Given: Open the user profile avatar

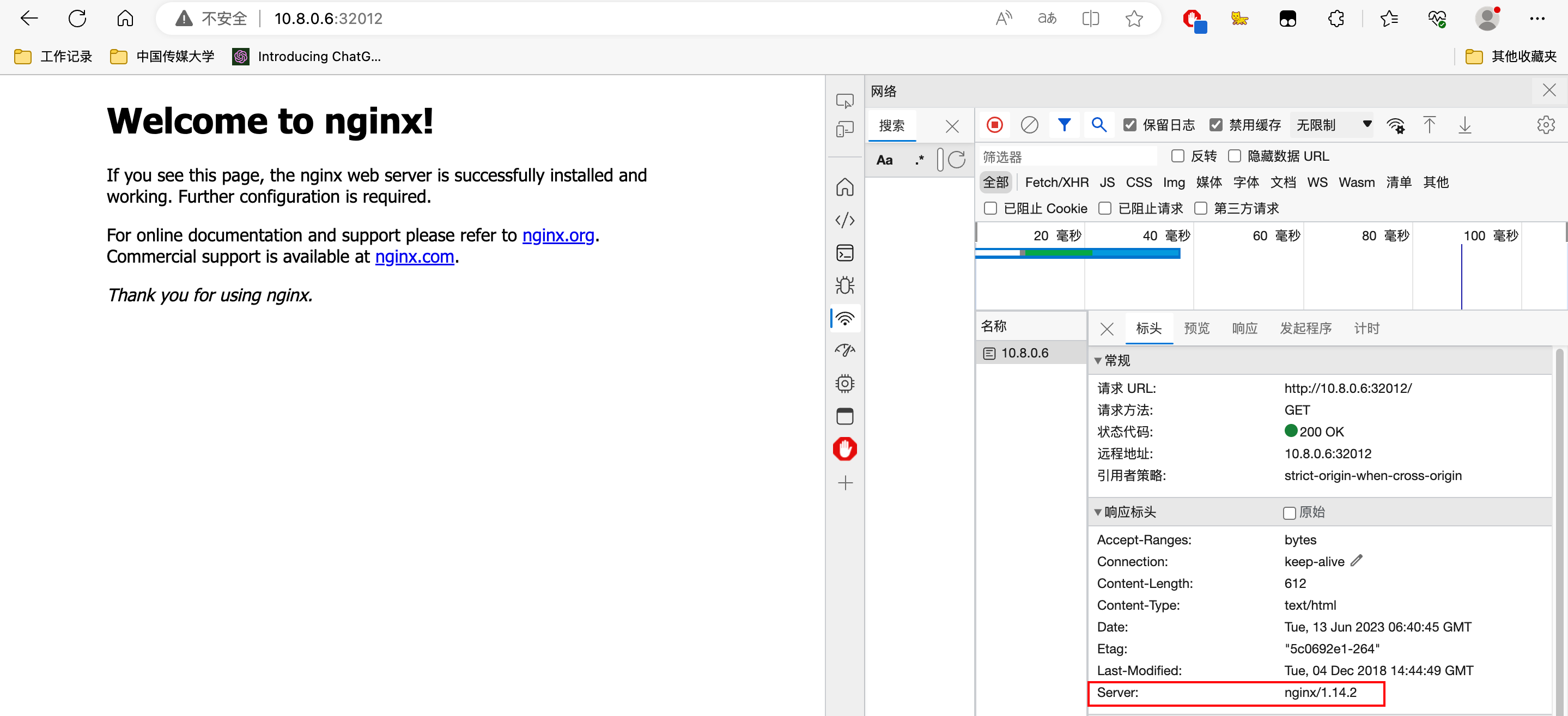Looking at the screenshot, I should 1487,19.
